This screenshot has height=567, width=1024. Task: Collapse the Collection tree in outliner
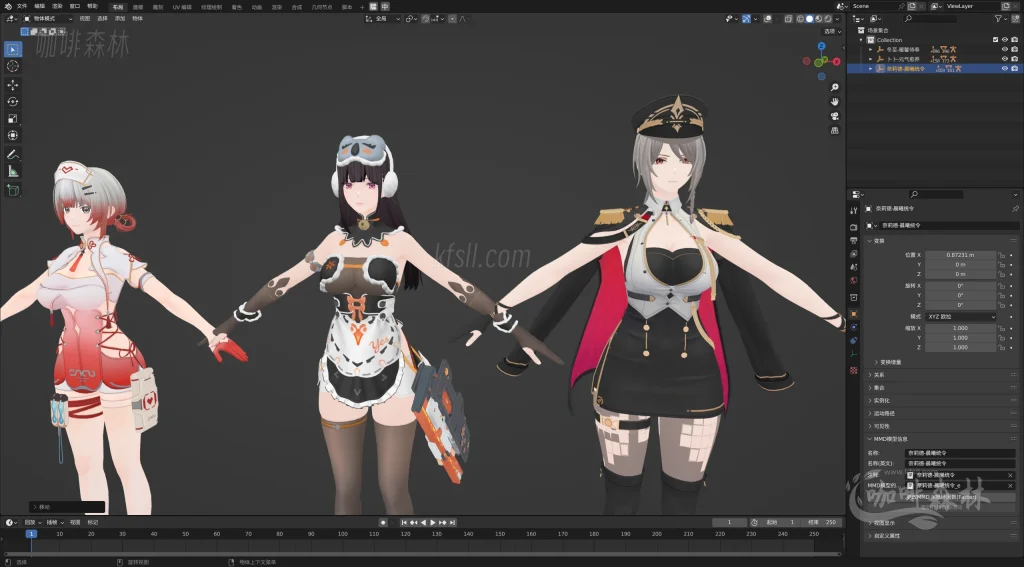coord(862,40)
